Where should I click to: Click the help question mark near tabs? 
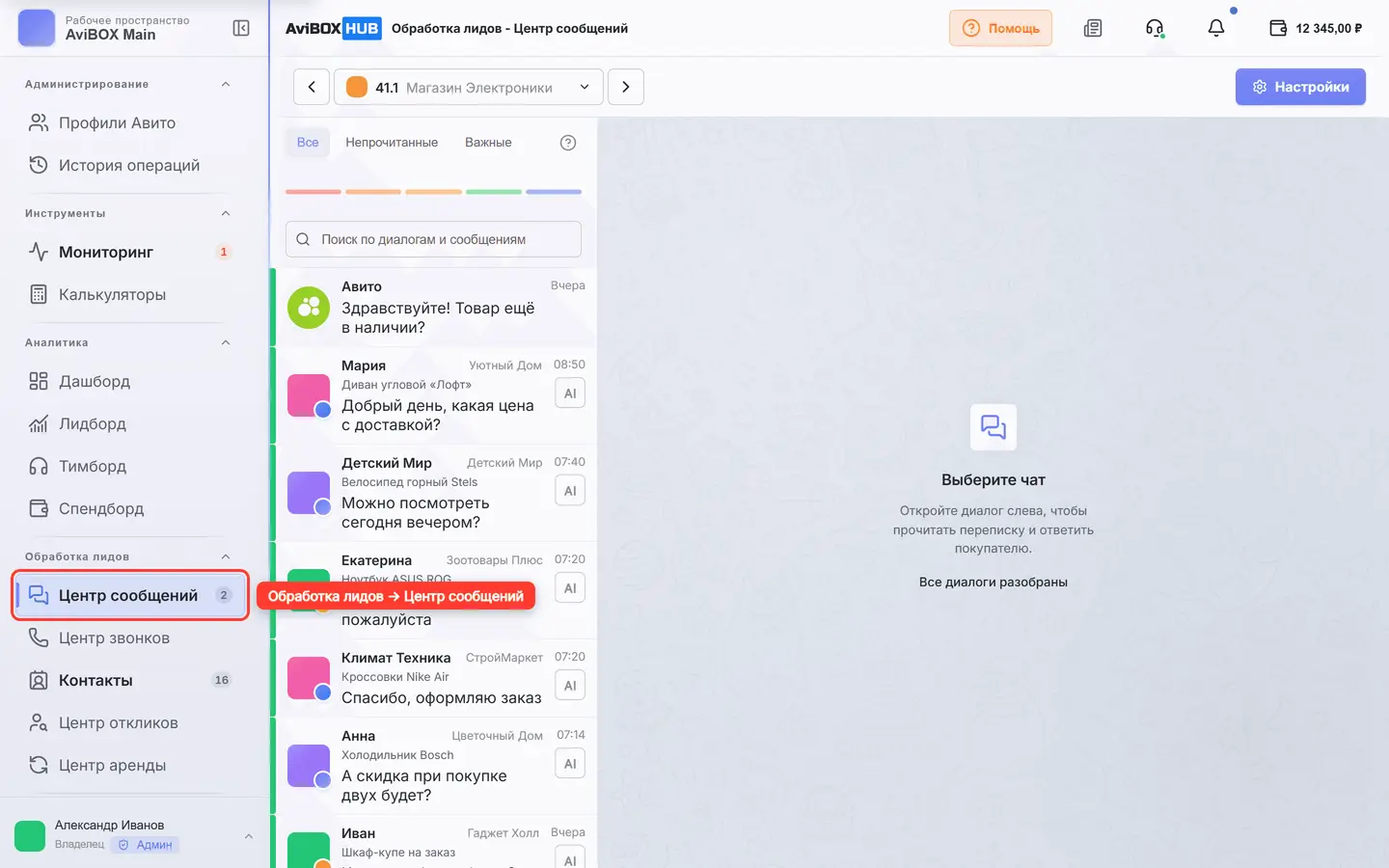point(568,143)
